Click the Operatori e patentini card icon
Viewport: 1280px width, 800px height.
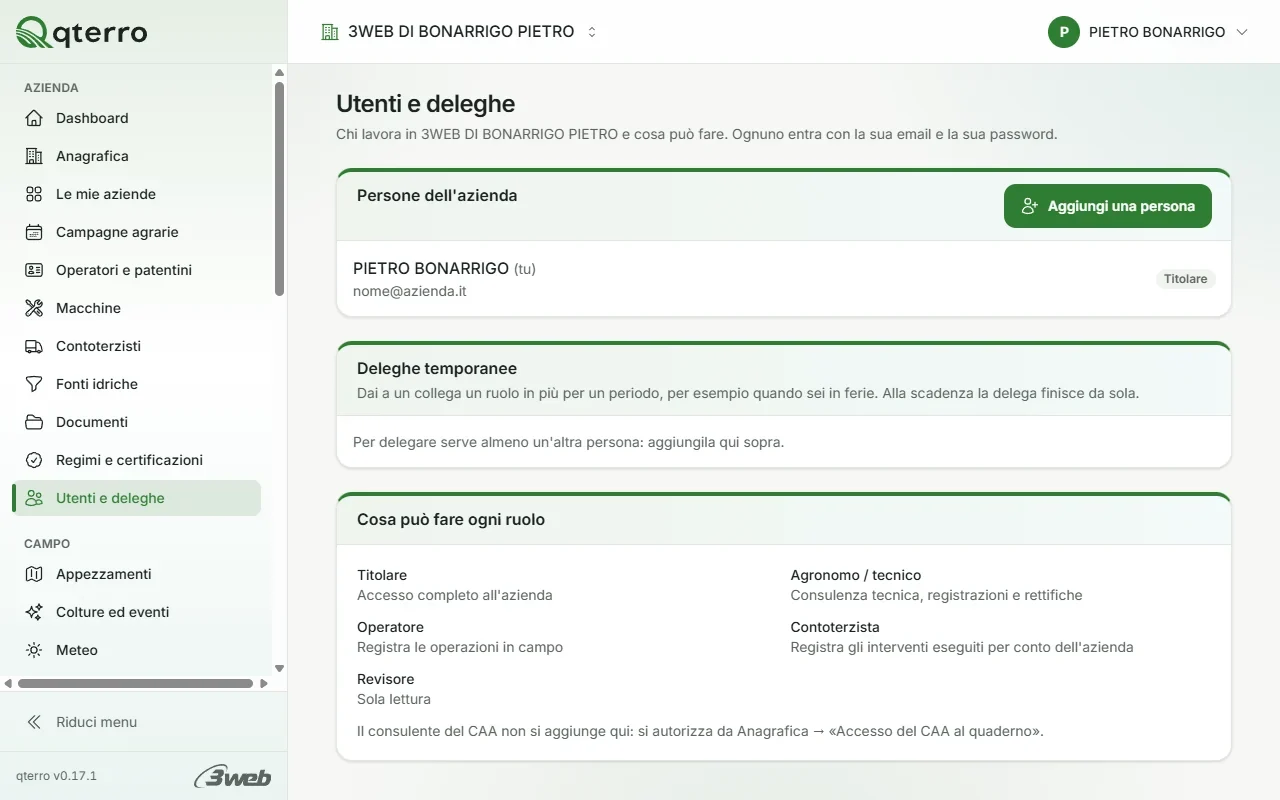[34, 270]
